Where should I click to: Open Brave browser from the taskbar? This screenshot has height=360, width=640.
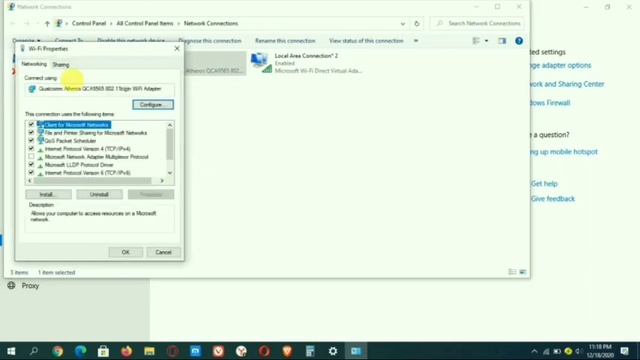(x=287, y=351)
